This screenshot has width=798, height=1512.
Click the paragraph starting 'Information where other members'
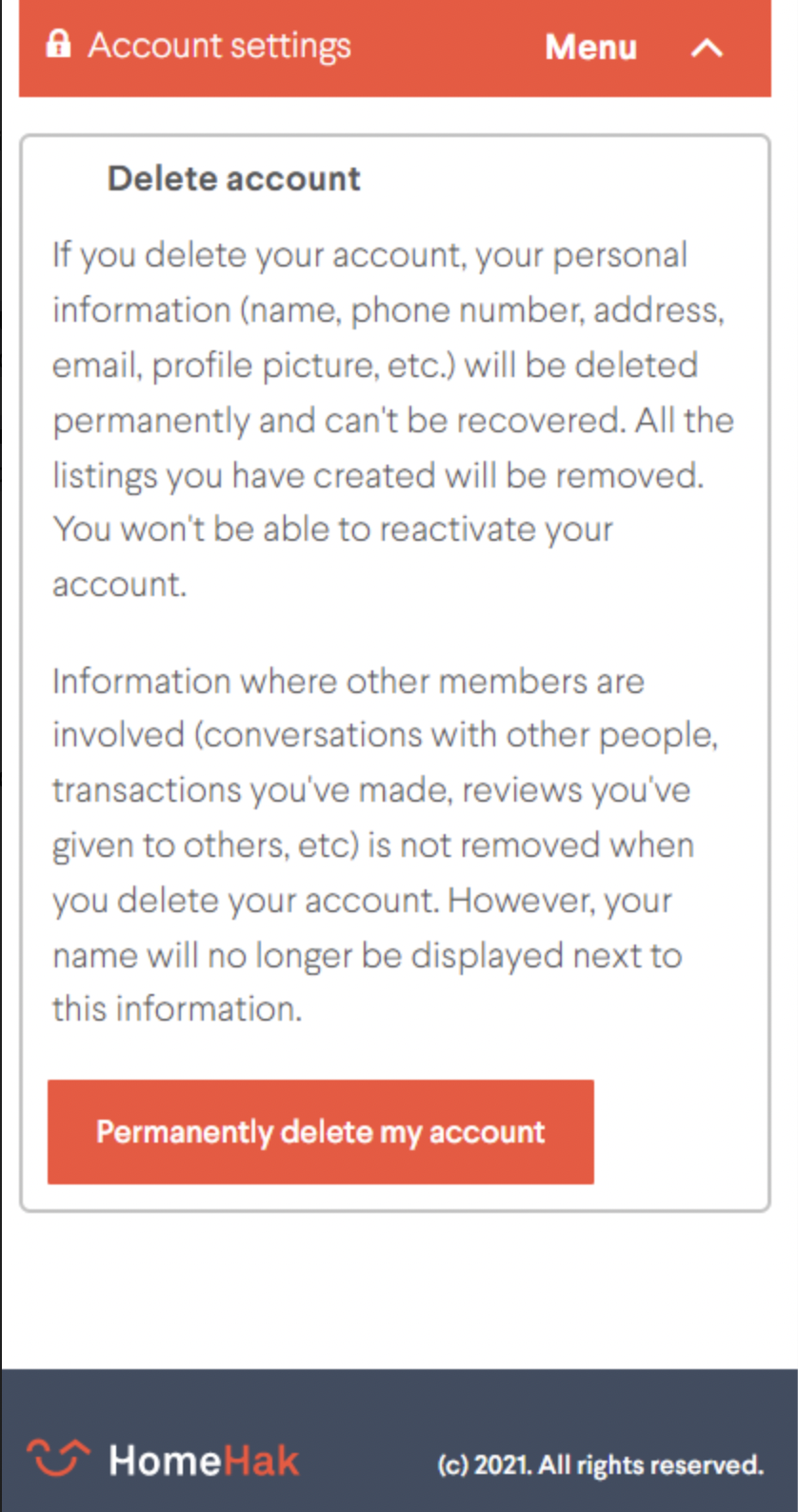(386, 846)
